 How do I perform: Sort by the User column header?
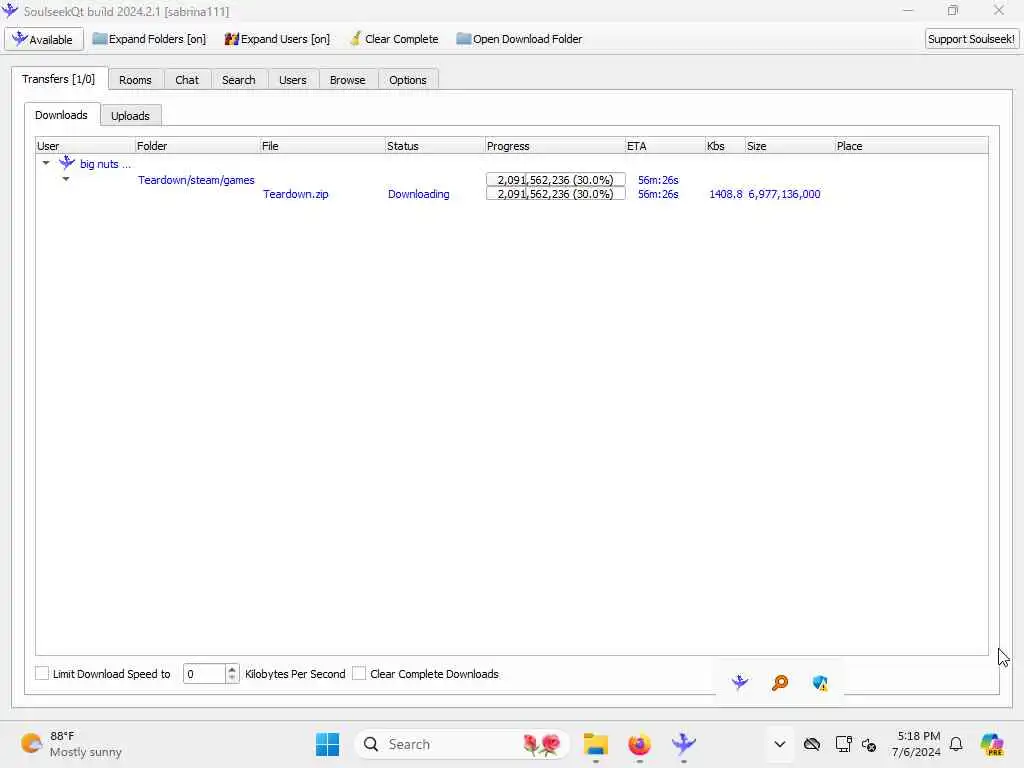[x=85, y=146]
